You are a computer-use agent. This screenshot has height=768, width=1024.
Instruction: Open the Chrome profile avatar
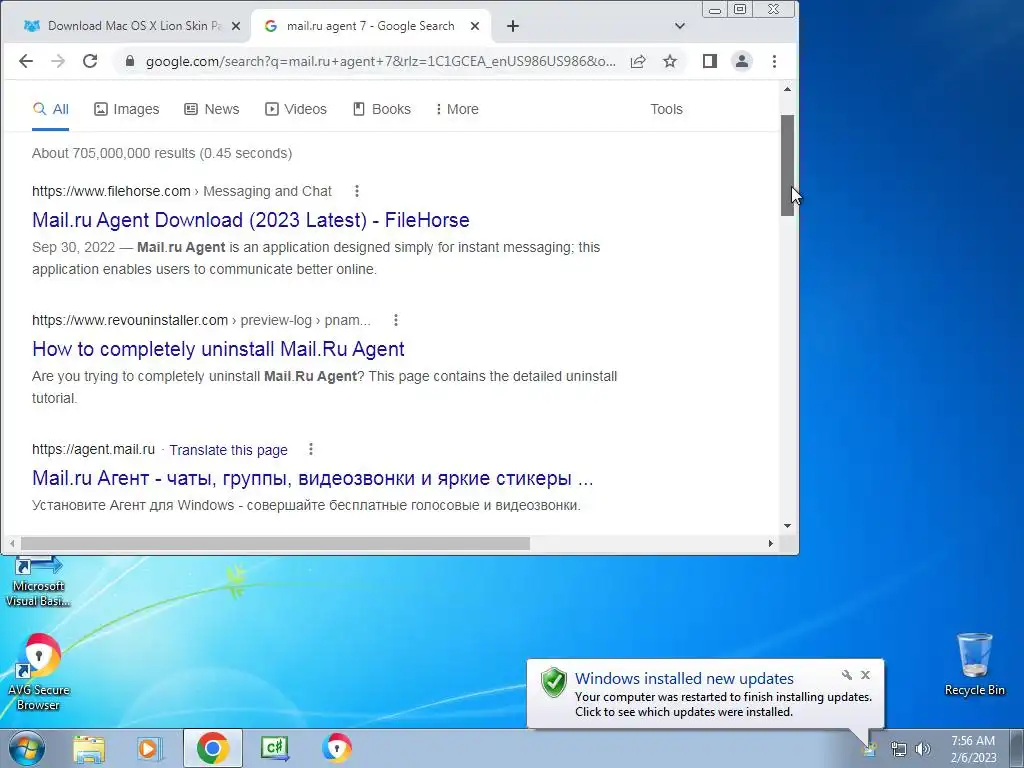click(742, 61)
